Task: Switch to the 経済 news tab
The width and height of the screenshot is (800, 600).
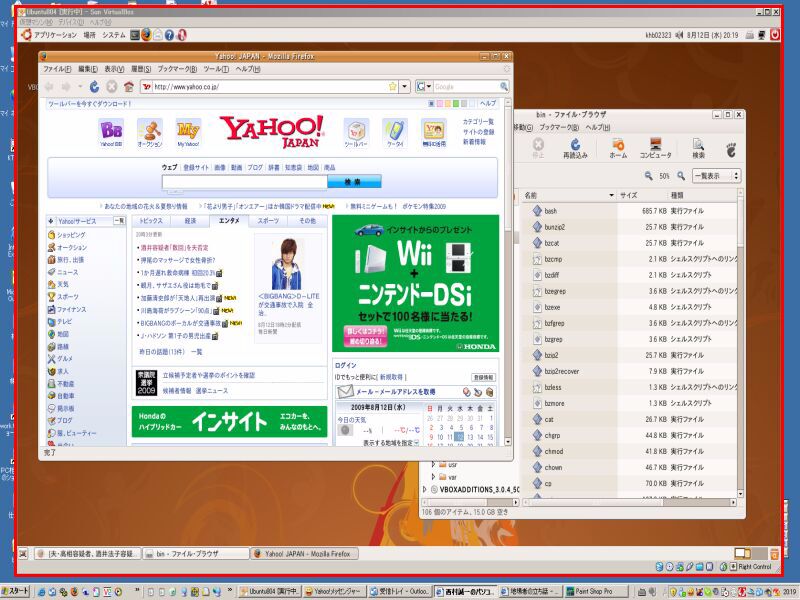Action: [190, 221]
